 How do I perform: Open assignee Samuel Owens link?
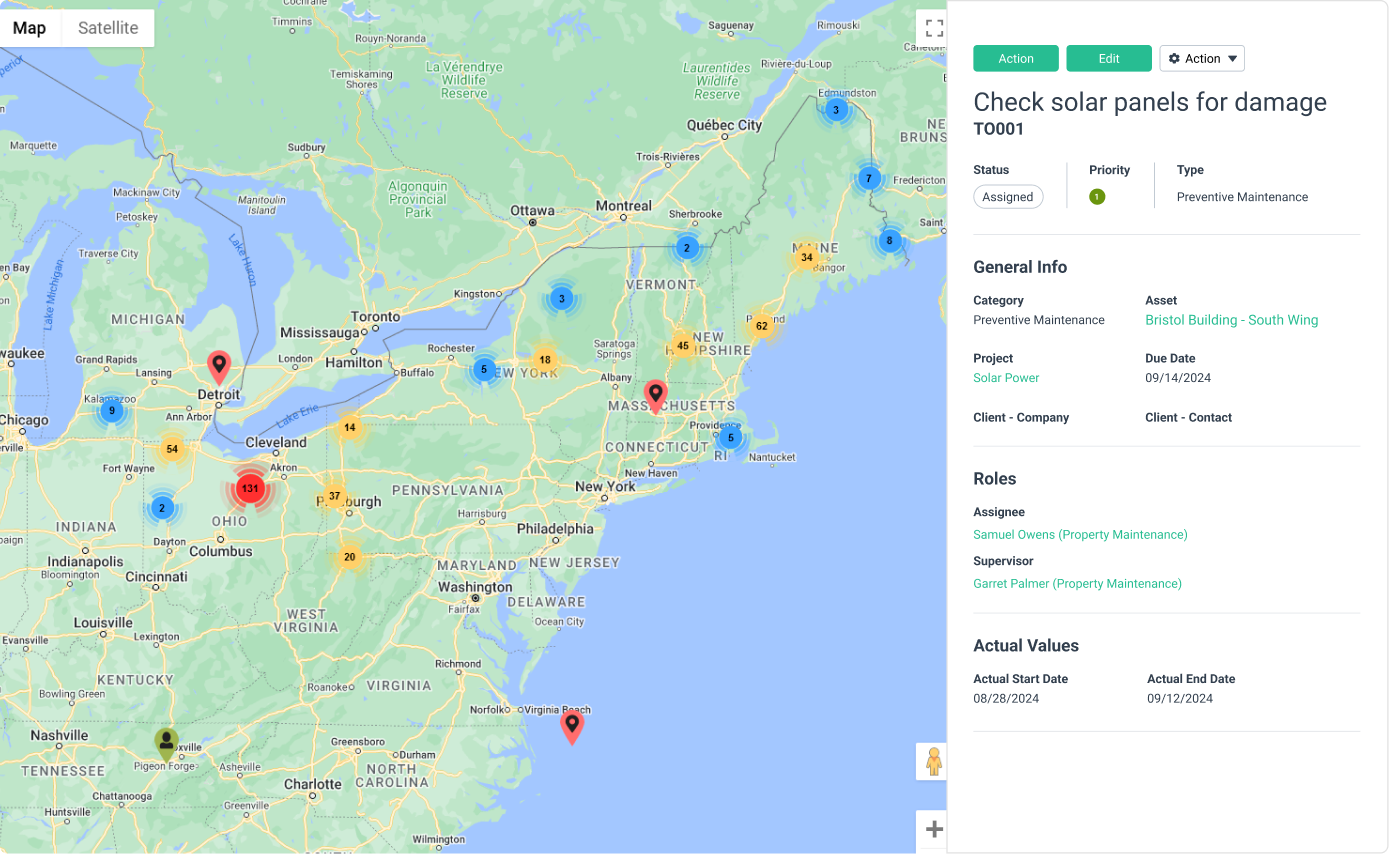tap(1080, 535)
